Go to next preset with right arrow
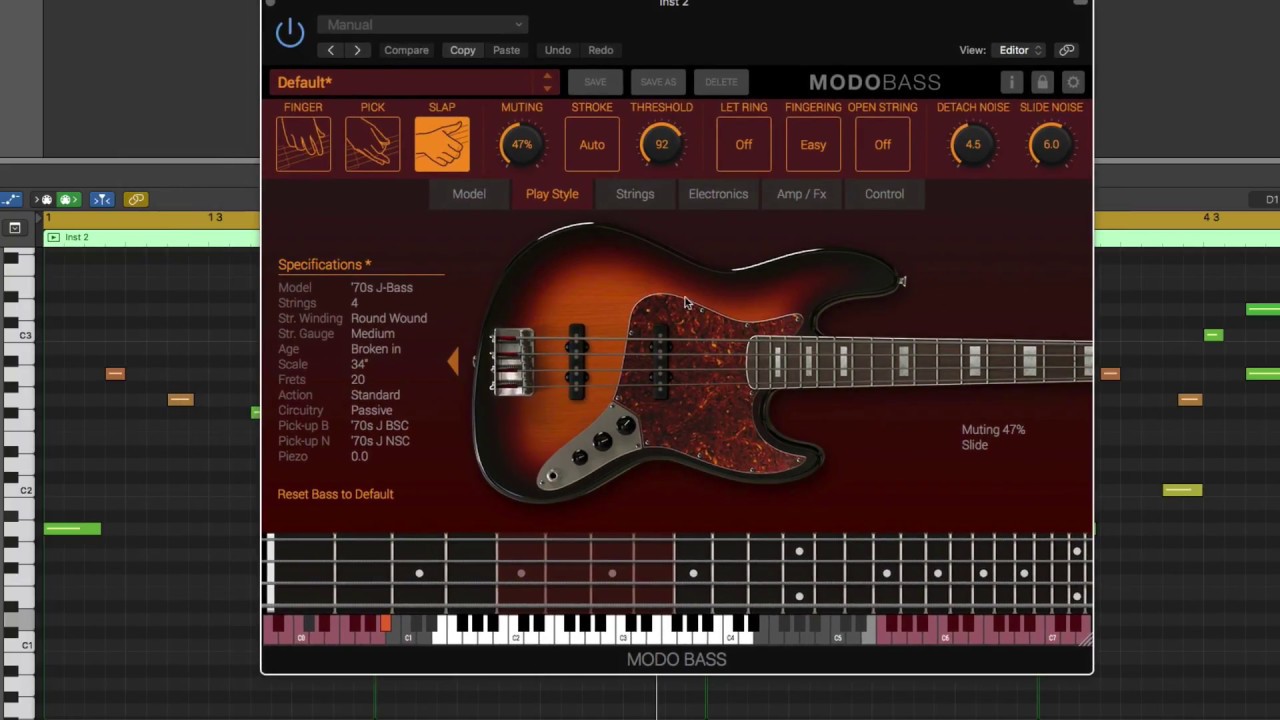 [357, 50]
